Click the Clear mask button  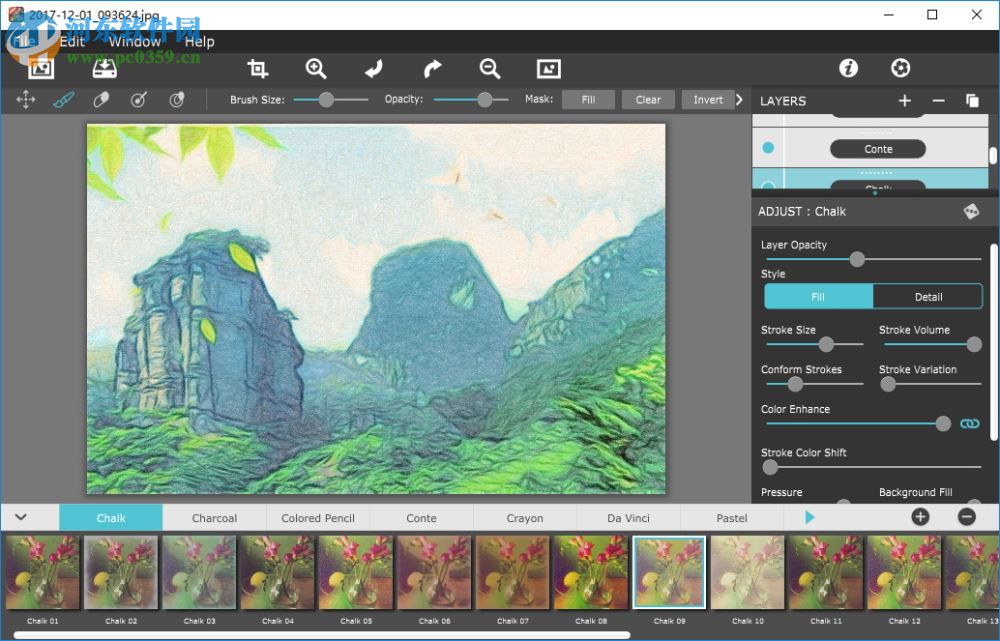coord(648,99)
